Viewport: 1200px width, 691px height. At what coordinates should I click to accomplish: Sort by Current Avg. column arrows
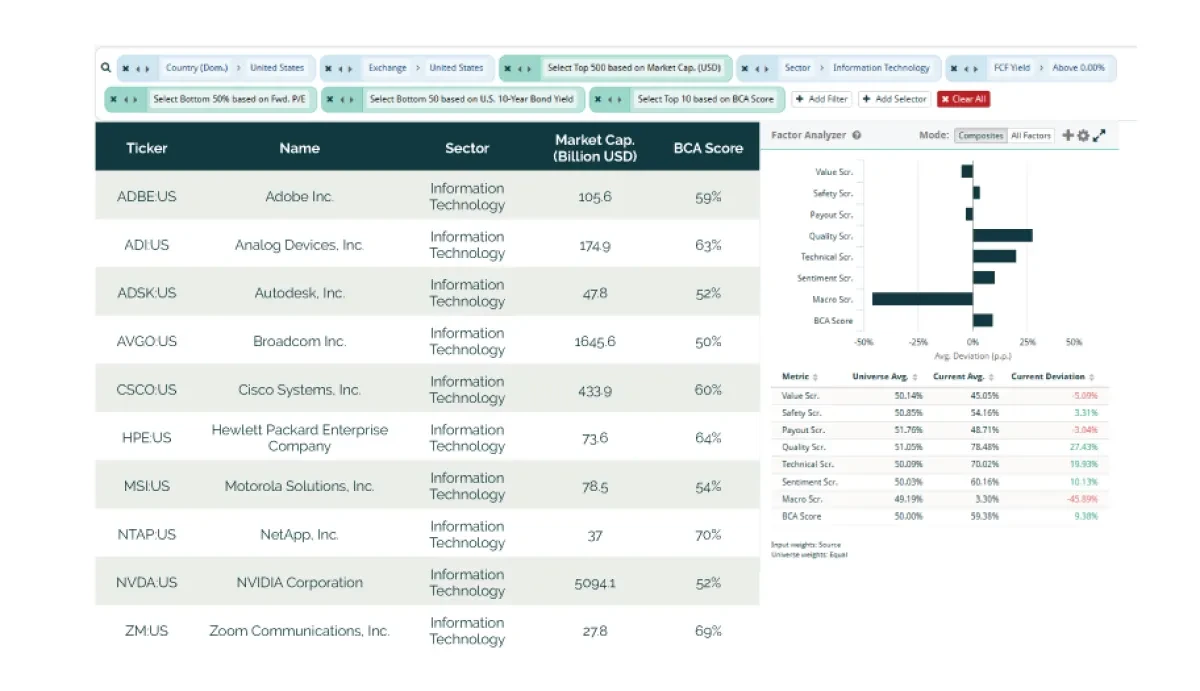[991, 377]
